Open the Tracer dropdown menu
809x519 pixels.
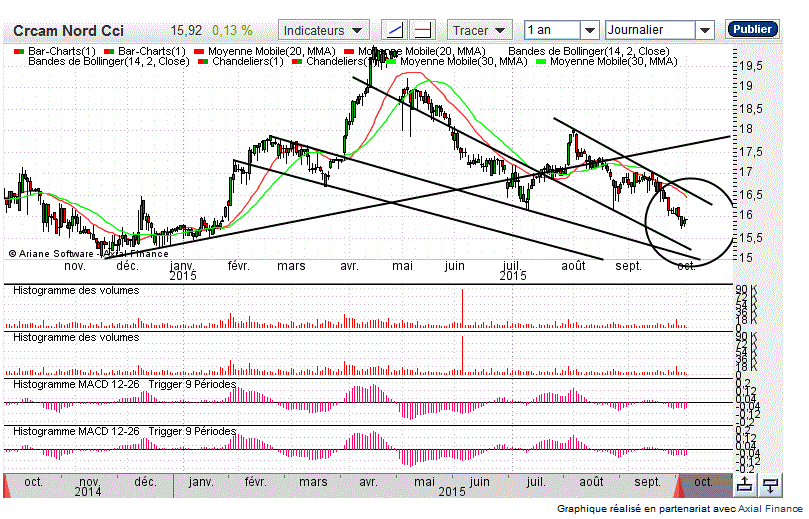pos(478,30)
